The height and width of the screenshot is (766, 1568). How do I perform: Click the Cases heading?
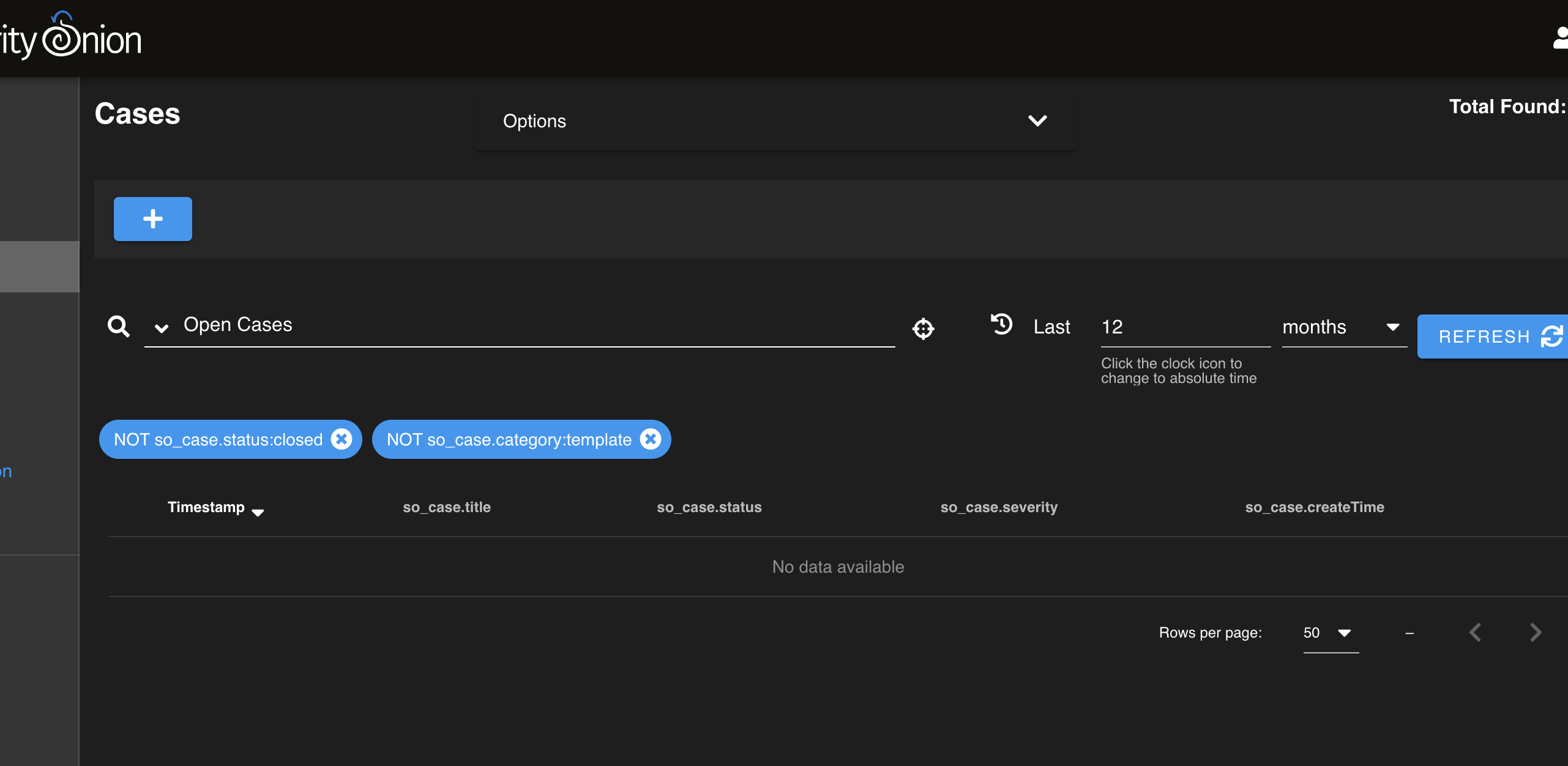pyautogui.click(x=138, y=114)
